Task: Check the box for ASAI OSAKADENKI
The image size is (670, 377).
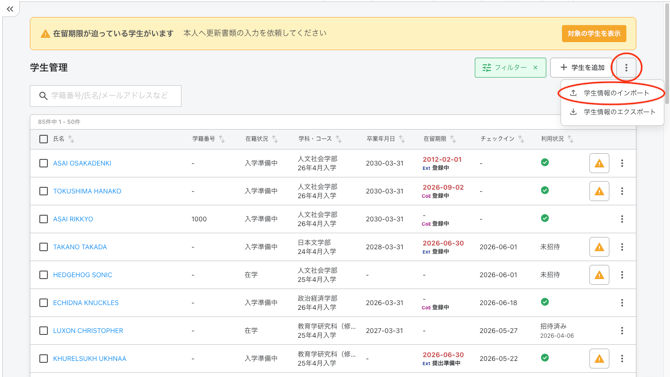Action: [x=43, y=163]
